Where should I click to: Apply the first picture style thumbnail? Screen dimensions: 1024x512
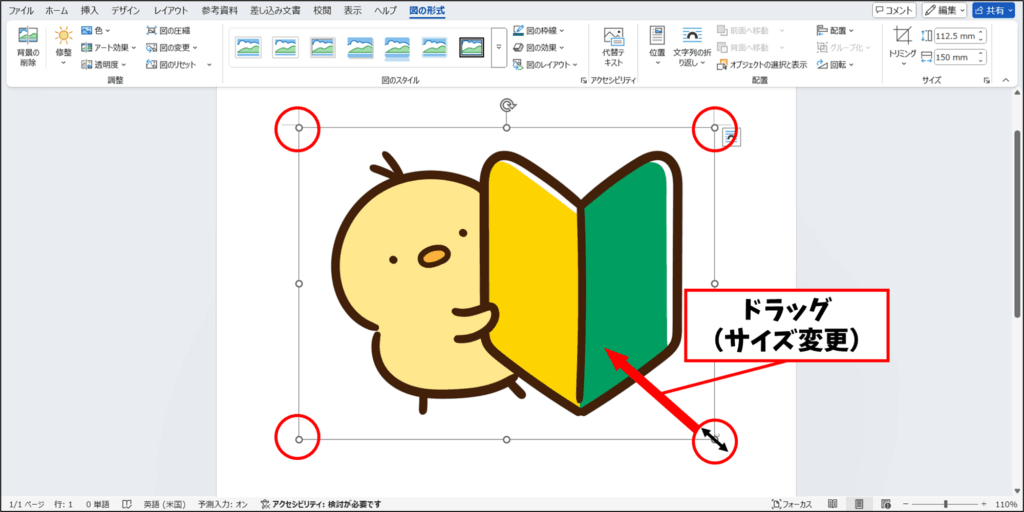(x=248, y=48)
